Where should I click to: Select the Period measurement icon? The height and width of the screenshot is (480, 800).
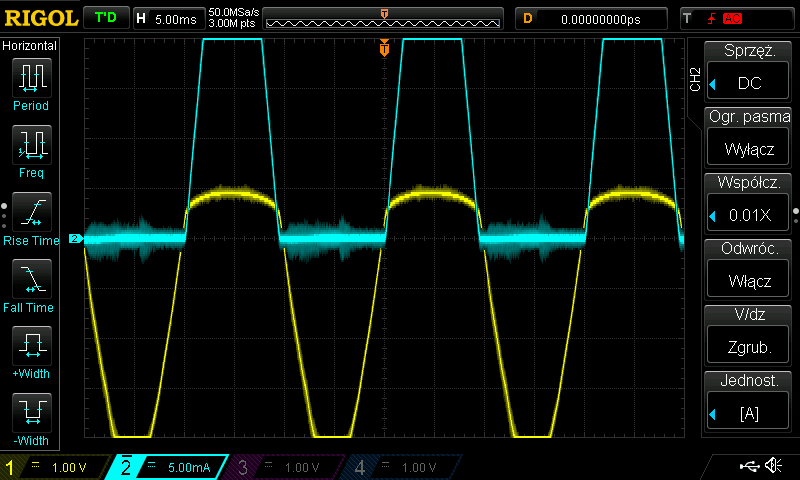click(x=32, y=78)
